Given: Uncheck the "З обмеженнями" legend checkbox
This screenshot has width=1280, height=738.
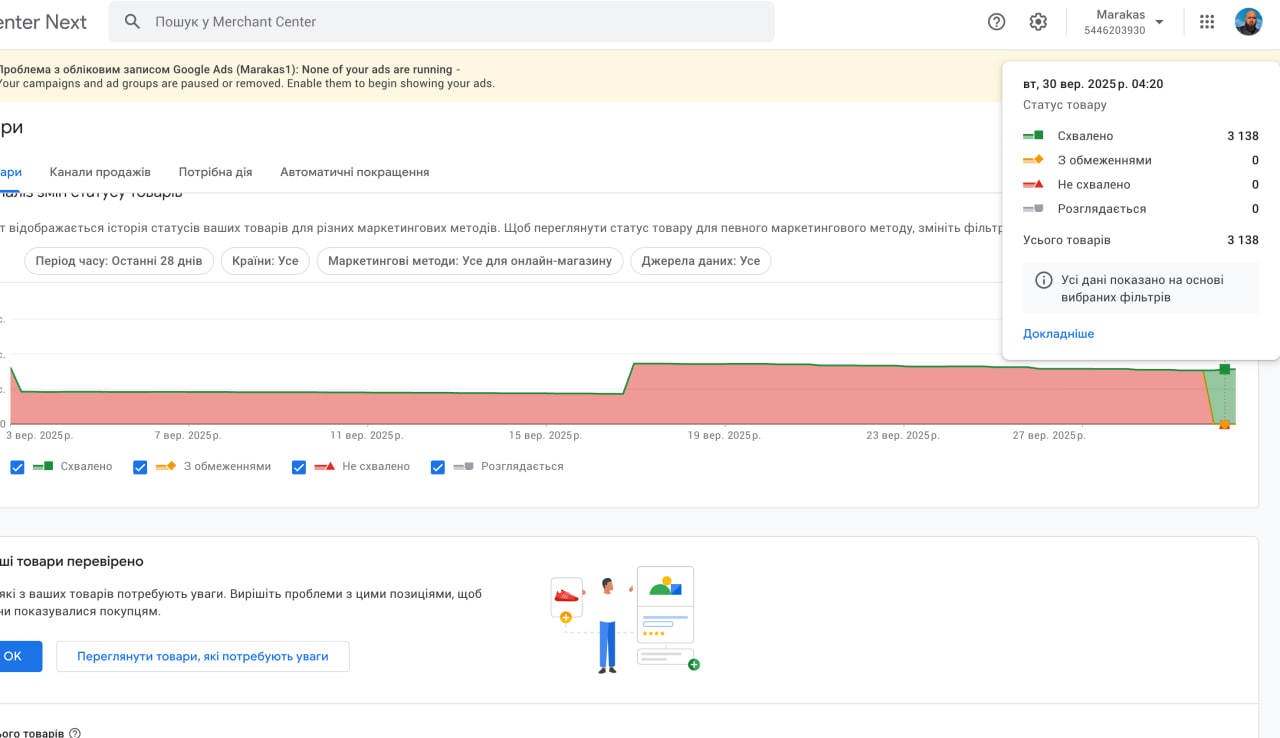Looking at the screenshot, I should [x=140, y=467].
